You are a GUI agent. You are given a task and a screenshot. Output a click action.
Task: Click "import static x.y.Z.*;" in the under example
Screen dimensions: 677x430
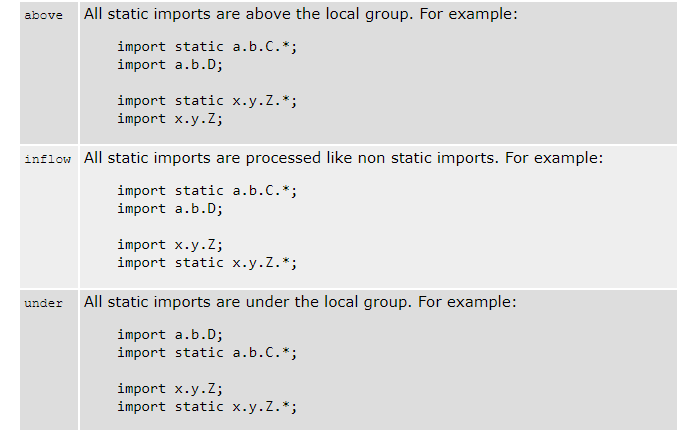coord(207,407)
